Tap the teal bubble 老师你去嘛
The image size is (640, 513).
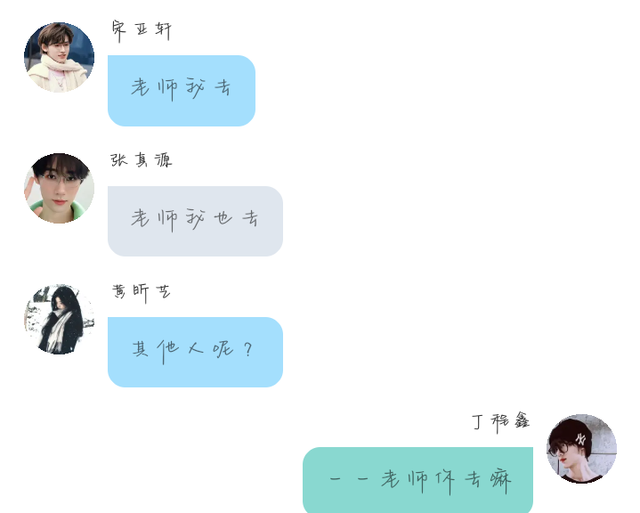(418, 480)
